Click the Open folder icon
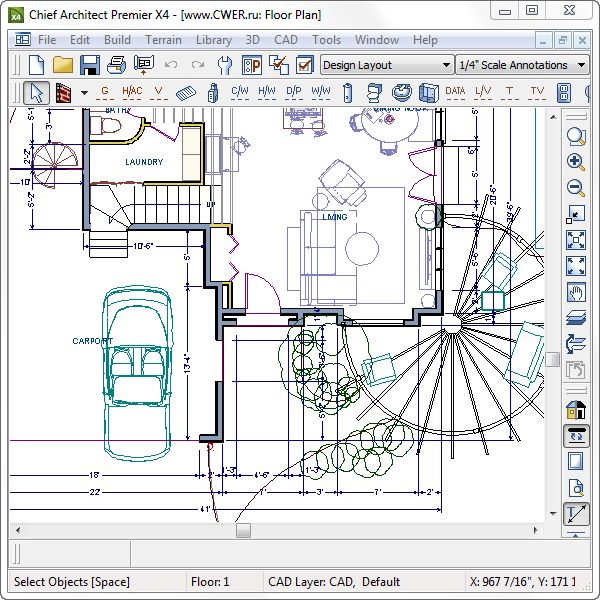Screen dimensions: 600x600 [x=63, y=65]
